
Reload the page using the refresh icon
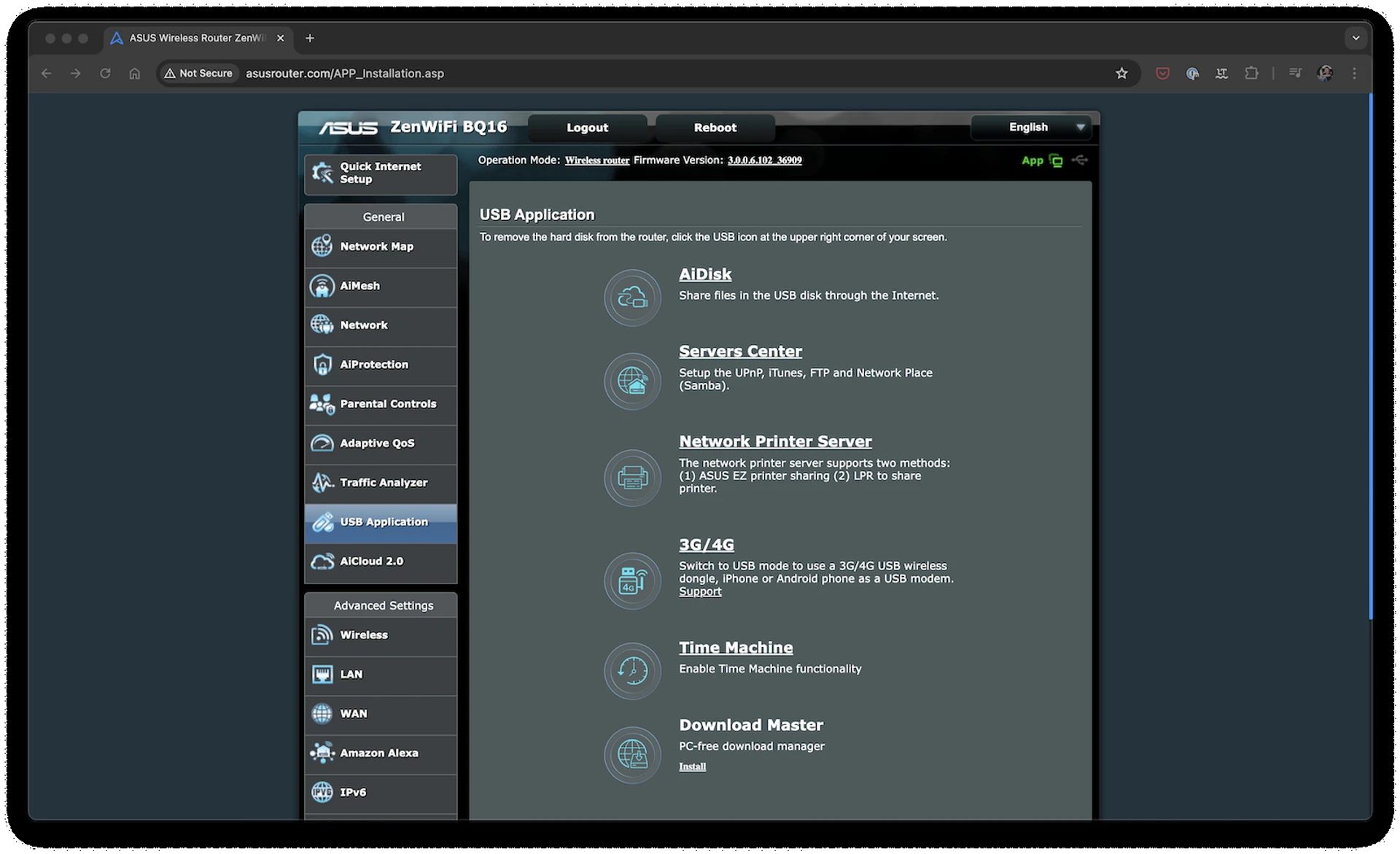[105, 74]
